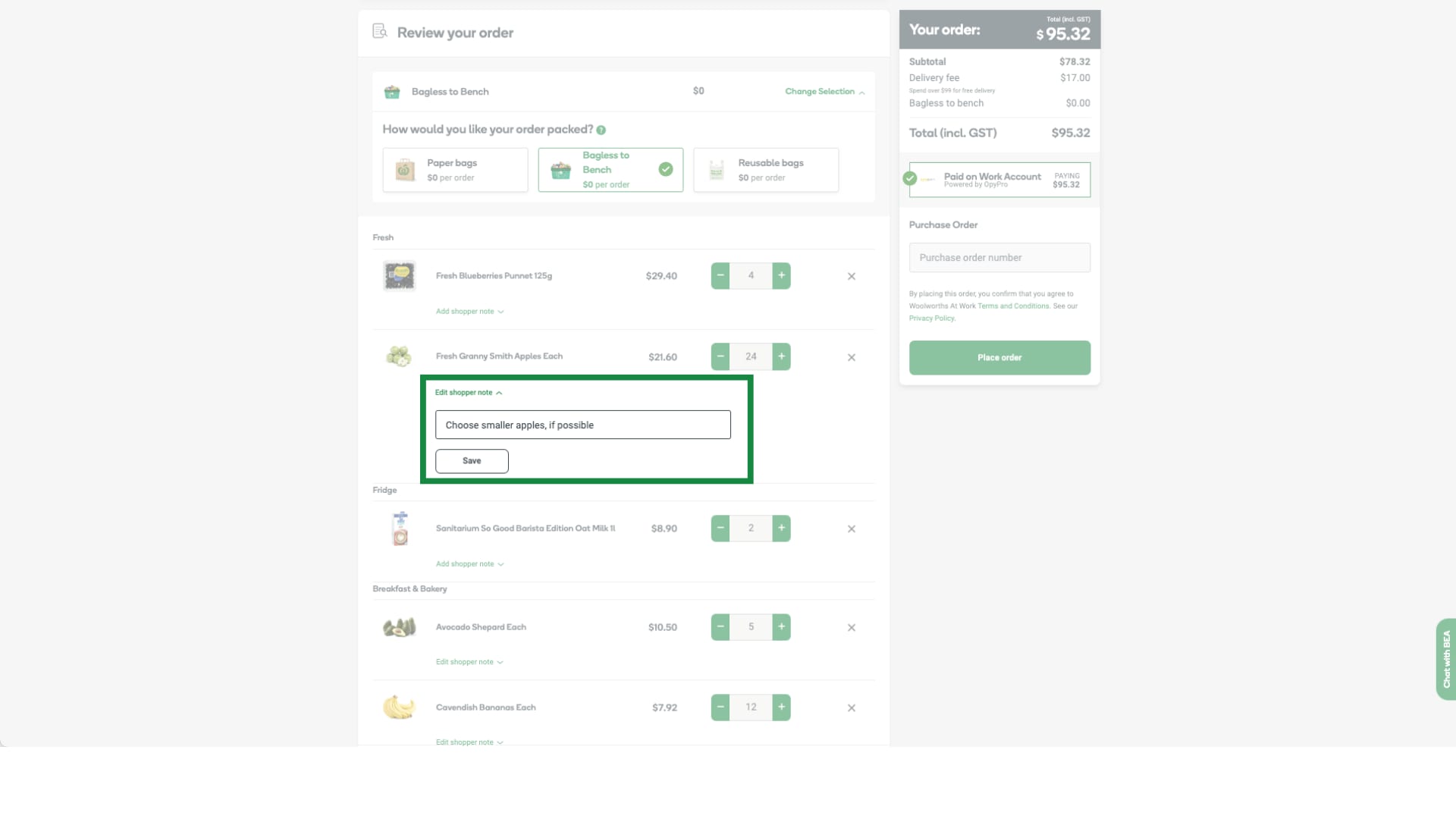The image size is (1456, 819).
Task: Click help icon next to packing question
Action: (x=601, y=130)
